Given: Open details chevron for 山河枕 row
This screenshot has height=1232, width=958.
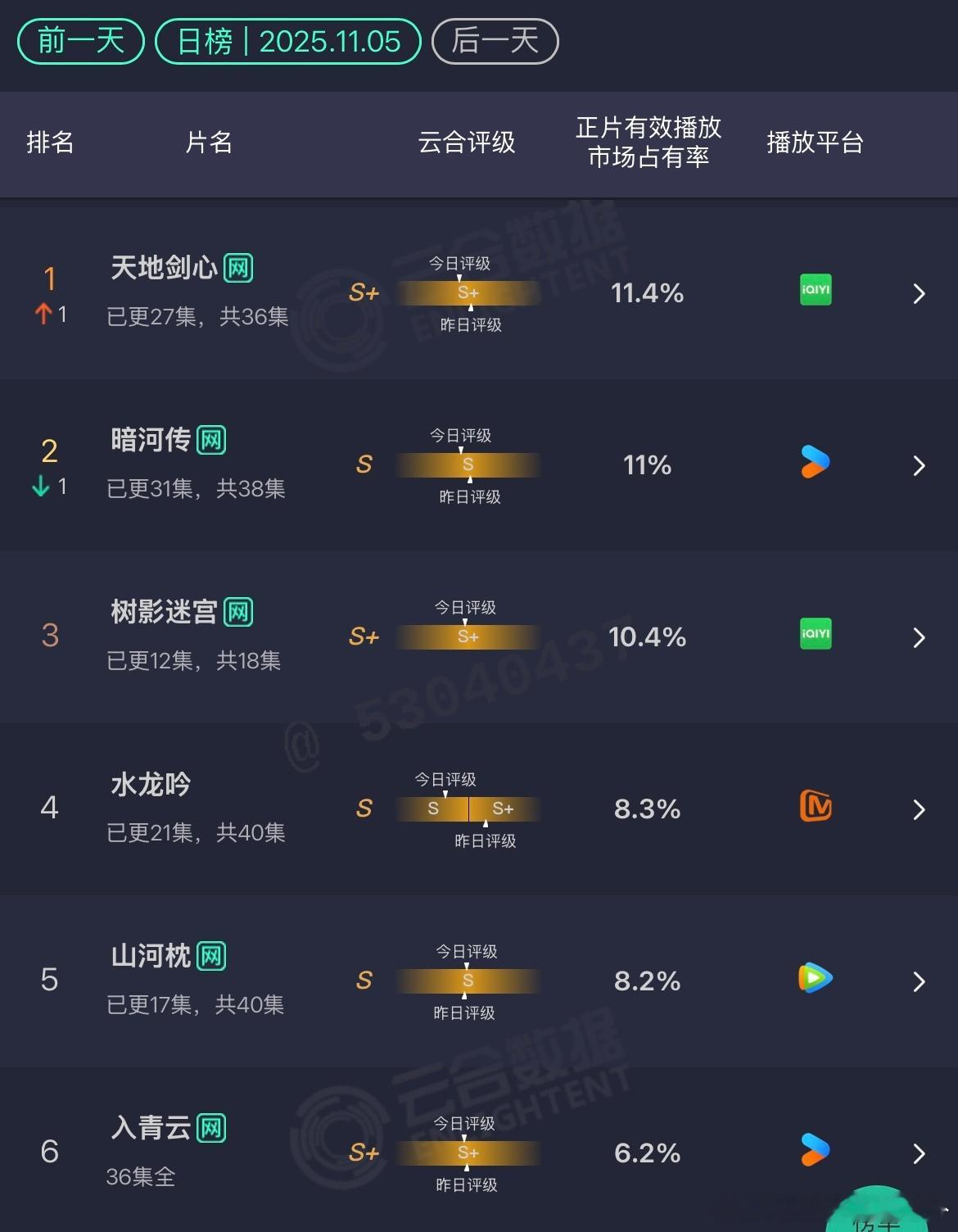Looking at the screenshot, I should (x=919, y=981).
